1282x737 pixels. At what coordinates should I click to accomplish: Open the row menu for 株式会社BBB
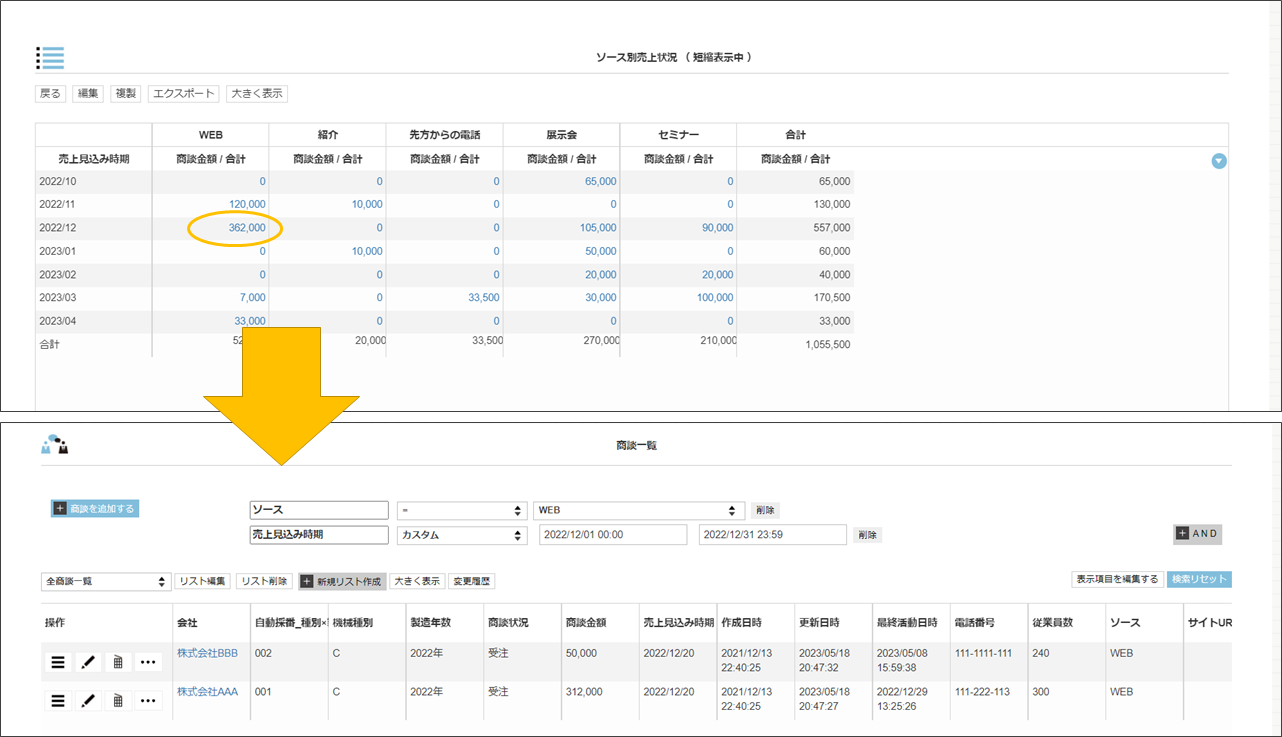[58, 662]
